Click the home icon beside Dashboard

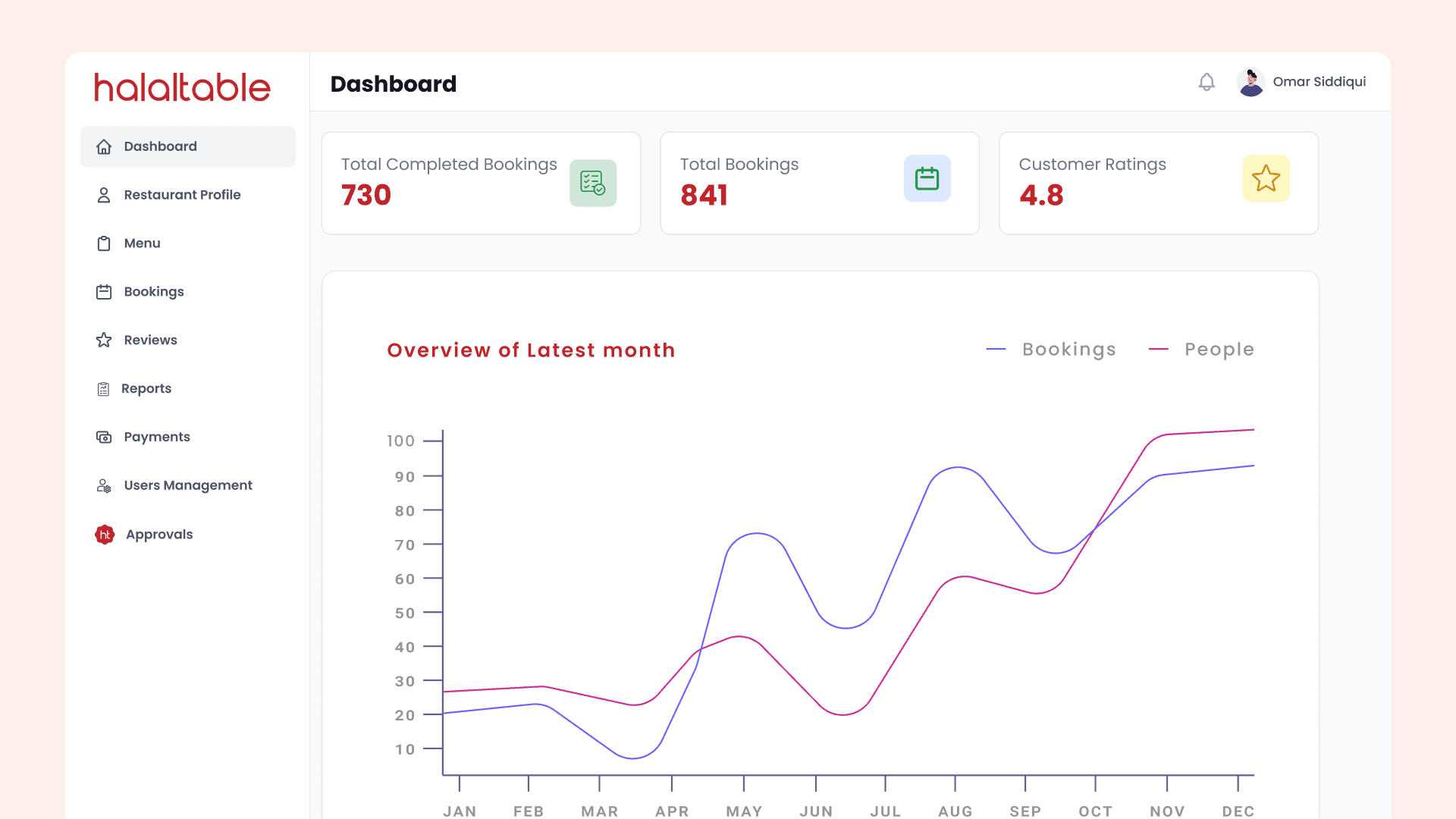[104, 146]
